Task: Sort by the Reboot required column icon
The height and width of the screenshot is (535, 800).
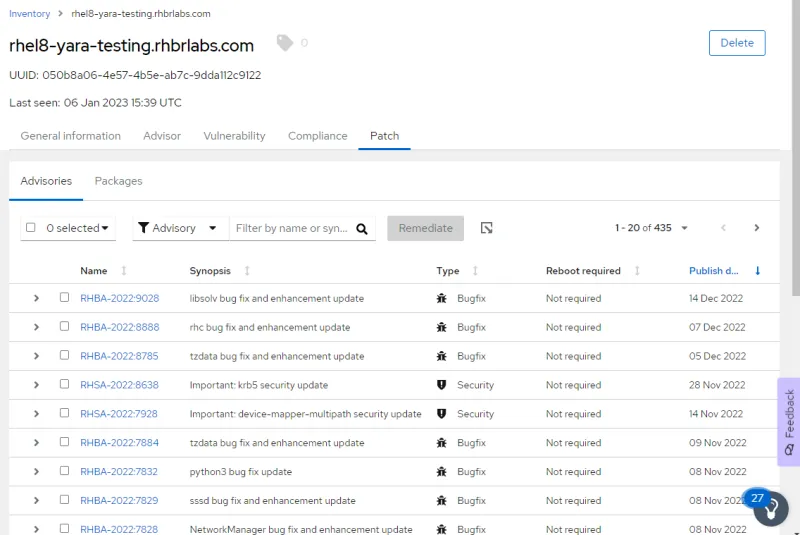Action: pos(637,271)
